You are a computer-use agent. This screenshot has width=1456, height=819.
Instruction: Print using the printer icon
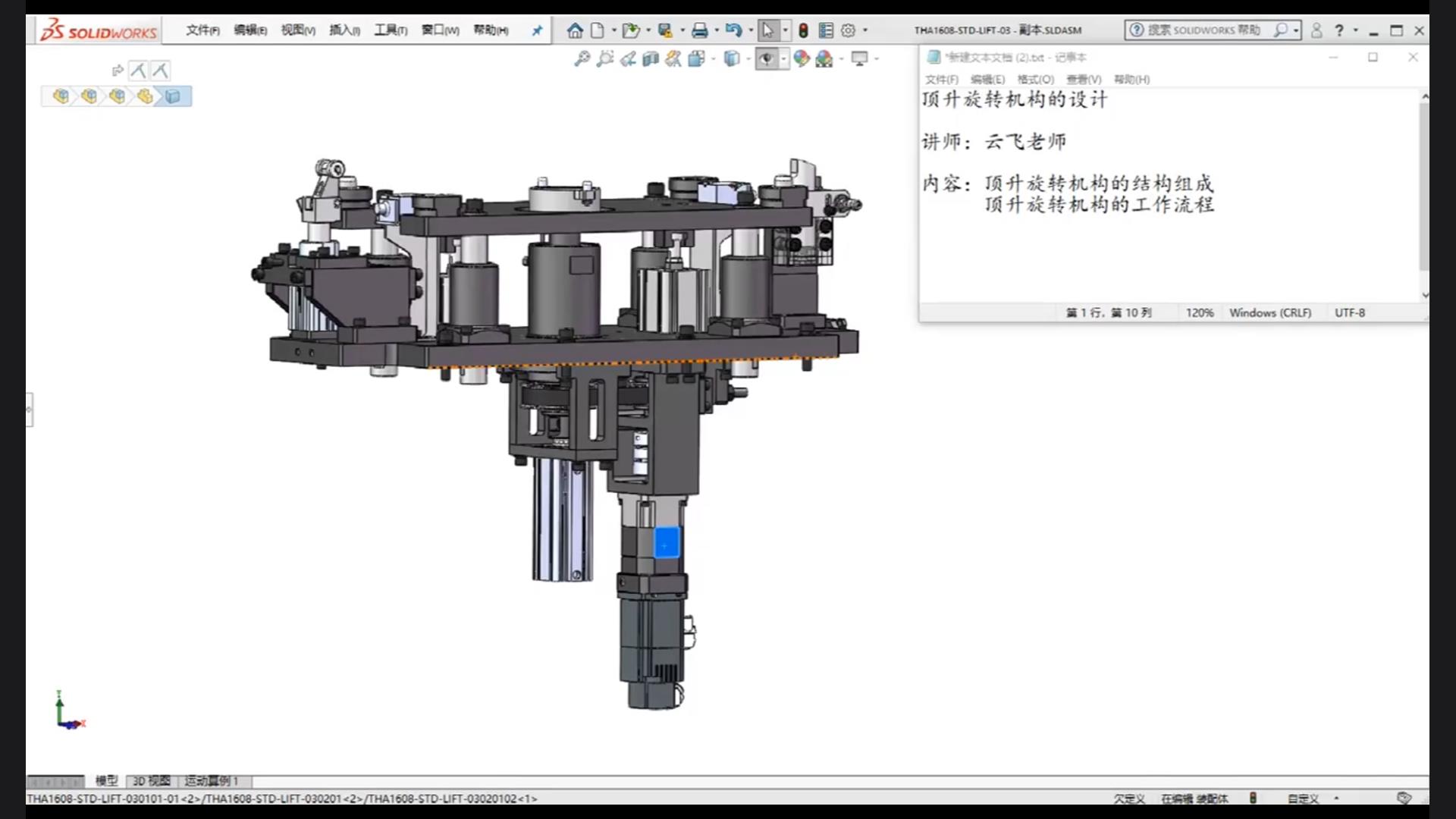pyautogui.click(x=699, y=30)
